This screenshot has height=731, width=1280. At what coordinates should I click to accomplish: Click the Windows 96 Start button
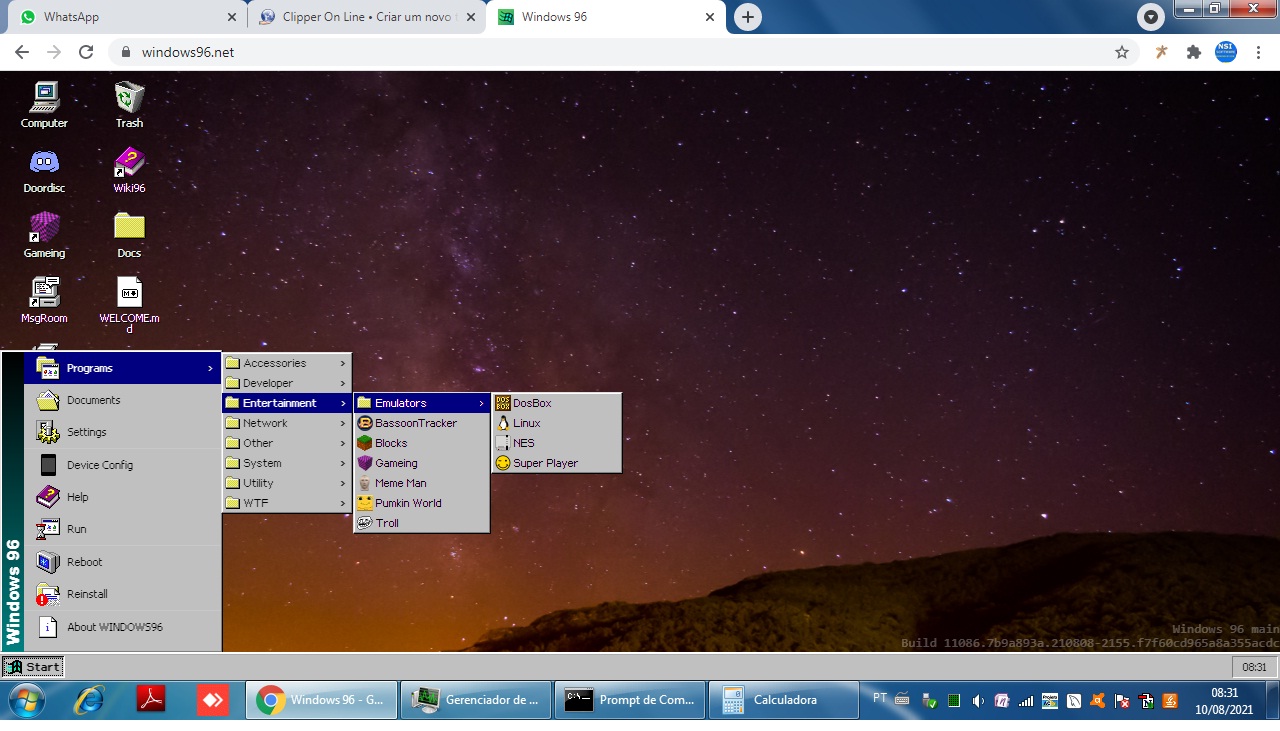click(x=33, y=667)
